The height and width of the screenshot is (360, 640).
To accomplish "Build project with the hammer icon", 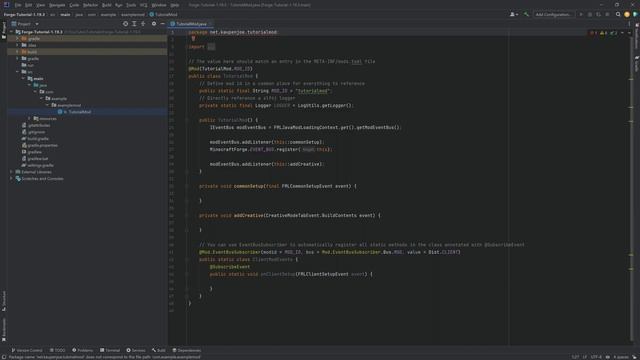I will tap(526, 14).
